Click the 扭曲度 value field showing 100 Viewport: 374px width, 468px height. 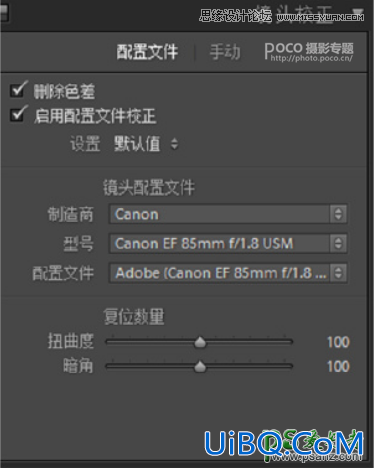tap(338, 342)
